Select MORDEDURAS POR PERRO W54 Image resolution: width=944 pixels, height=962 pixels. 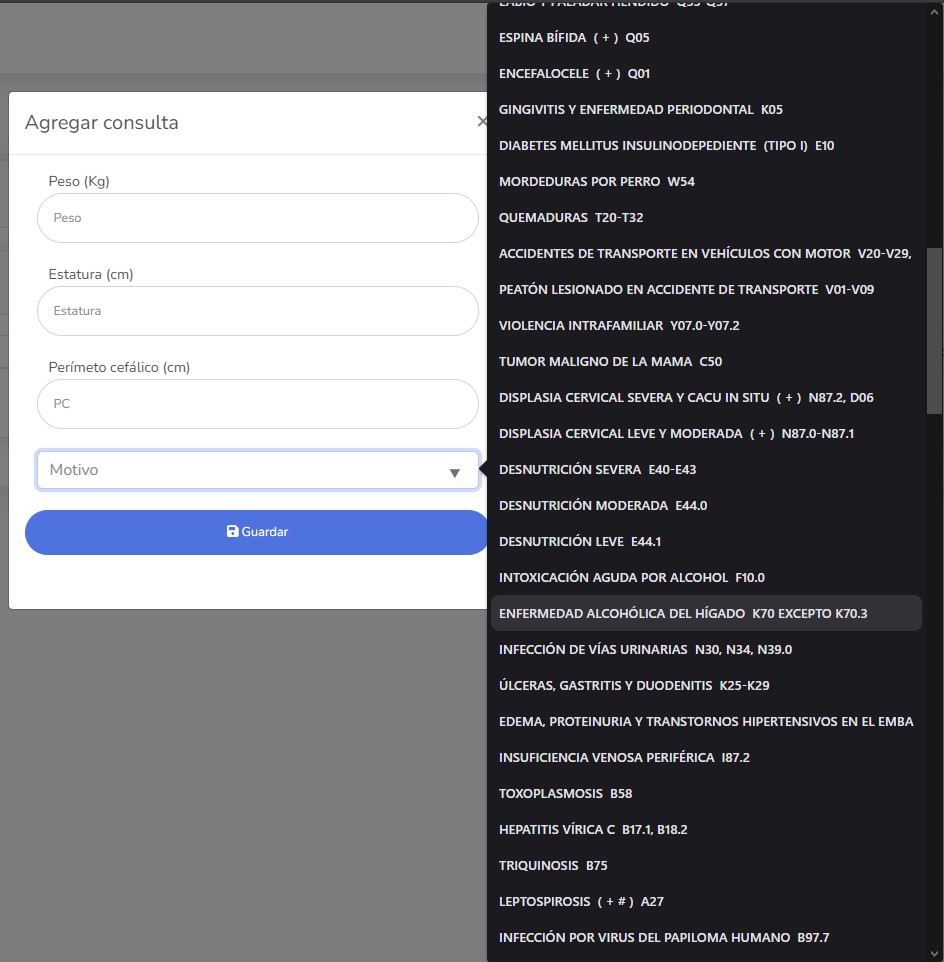tap(596, 182)
